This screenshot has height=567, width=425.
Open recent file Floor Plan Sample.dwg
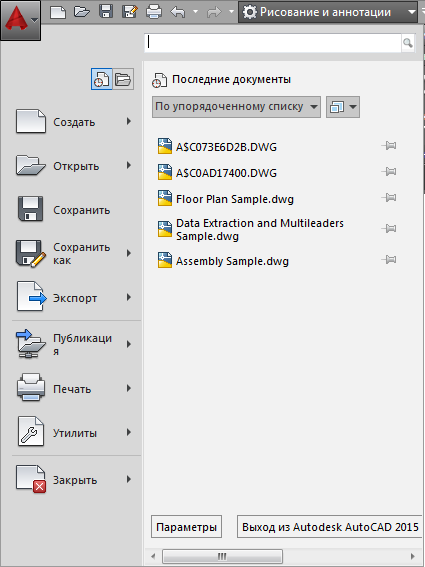point(235,199)
